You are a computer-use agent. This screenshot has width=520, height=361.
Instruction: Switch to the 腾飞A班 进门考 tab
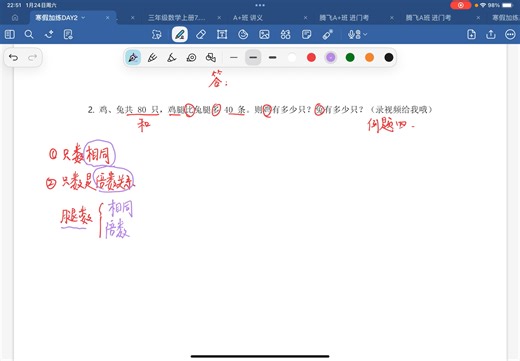pos(428,18)
